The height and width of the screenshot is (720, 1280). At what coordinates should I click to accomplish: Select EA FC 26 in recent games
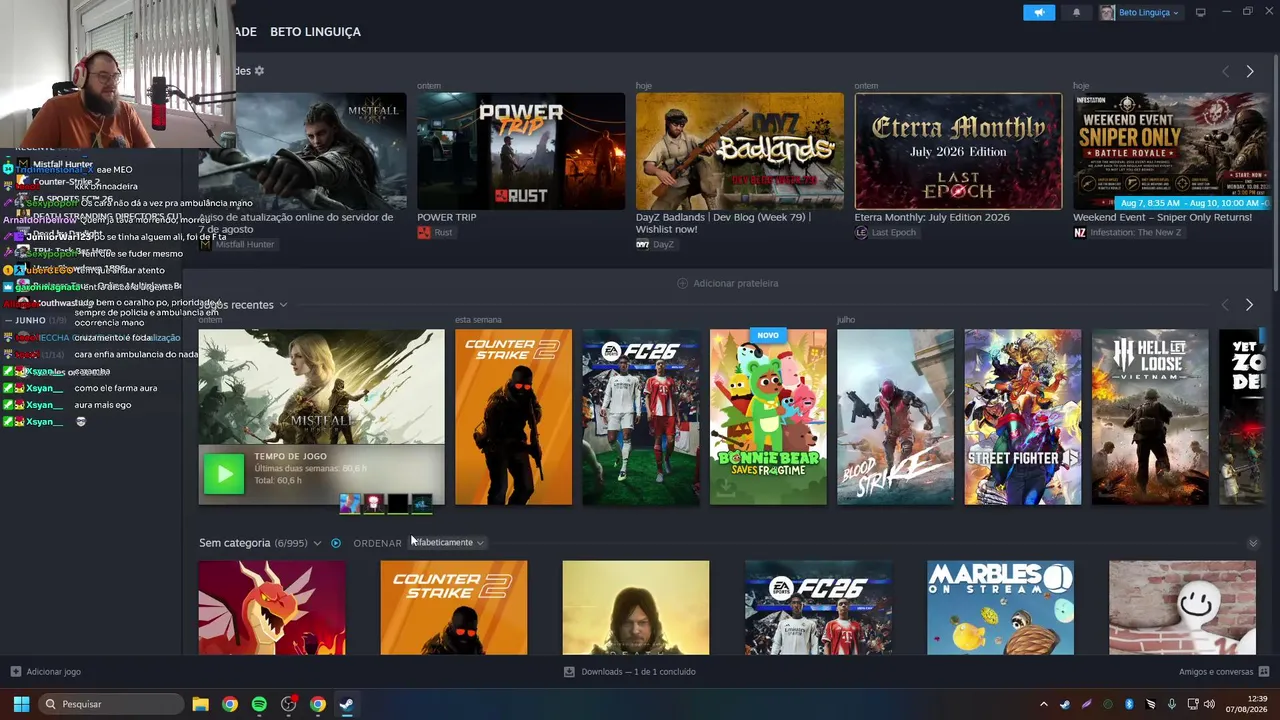point(641,417)
